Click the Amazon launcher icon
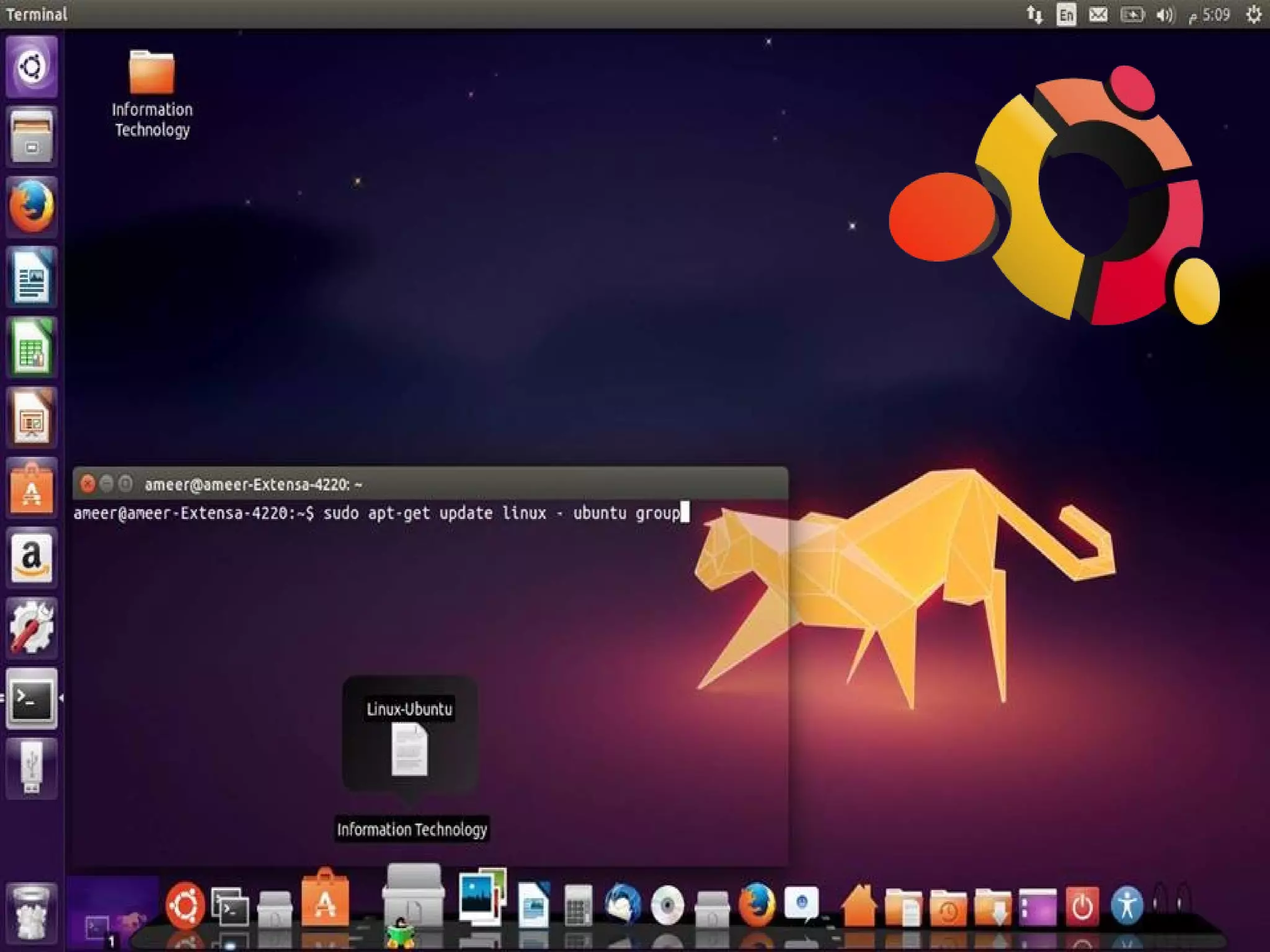Image resolution: width=1270 pixels, height=952 pixels. coord(32,558)
